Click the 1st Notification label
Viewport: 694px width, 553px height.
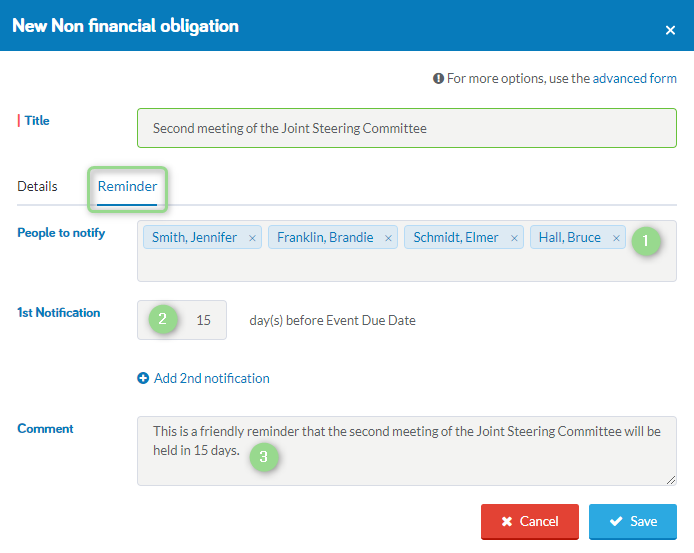(58, 313)
